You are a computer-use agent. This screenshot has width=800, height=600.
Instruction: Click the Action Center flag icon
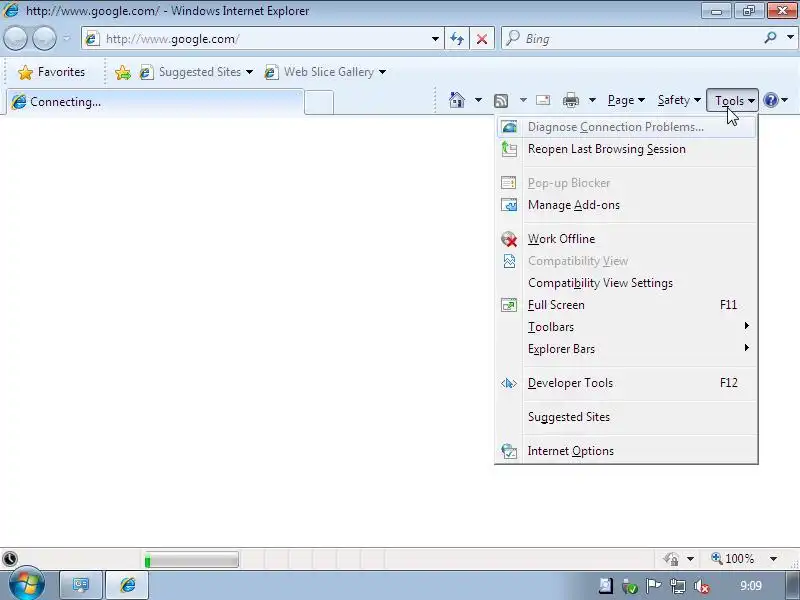tap(653, 586)
